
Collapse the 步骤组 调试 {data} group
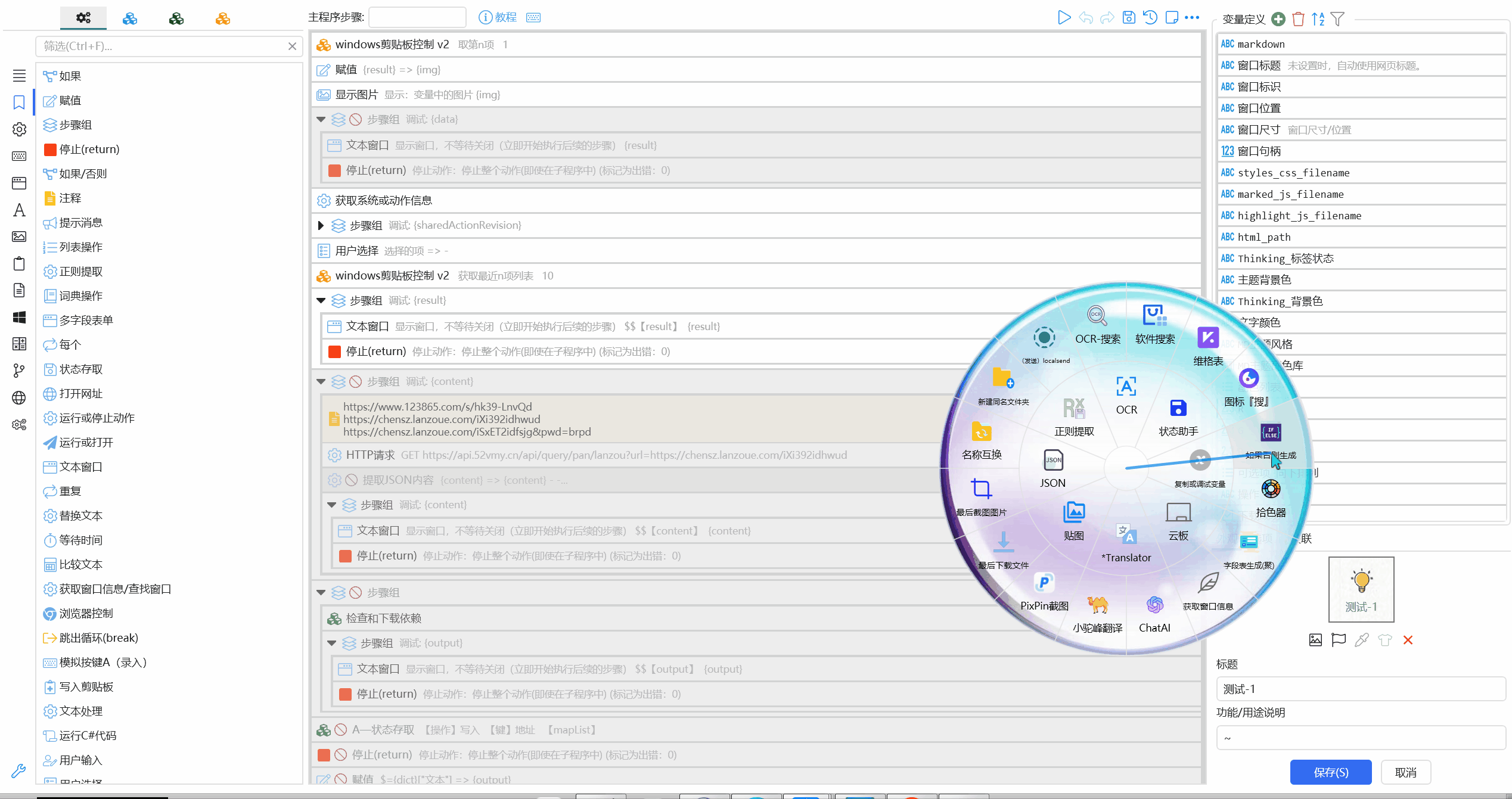pos(321,120)
